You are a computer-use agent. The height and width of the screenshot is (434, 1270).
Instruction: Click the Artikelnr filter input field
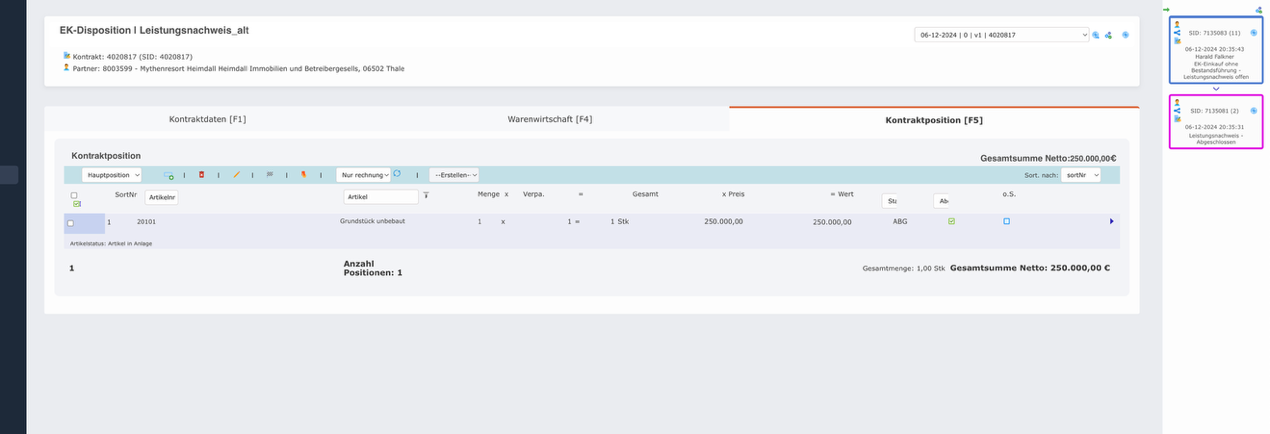[161, 197]
